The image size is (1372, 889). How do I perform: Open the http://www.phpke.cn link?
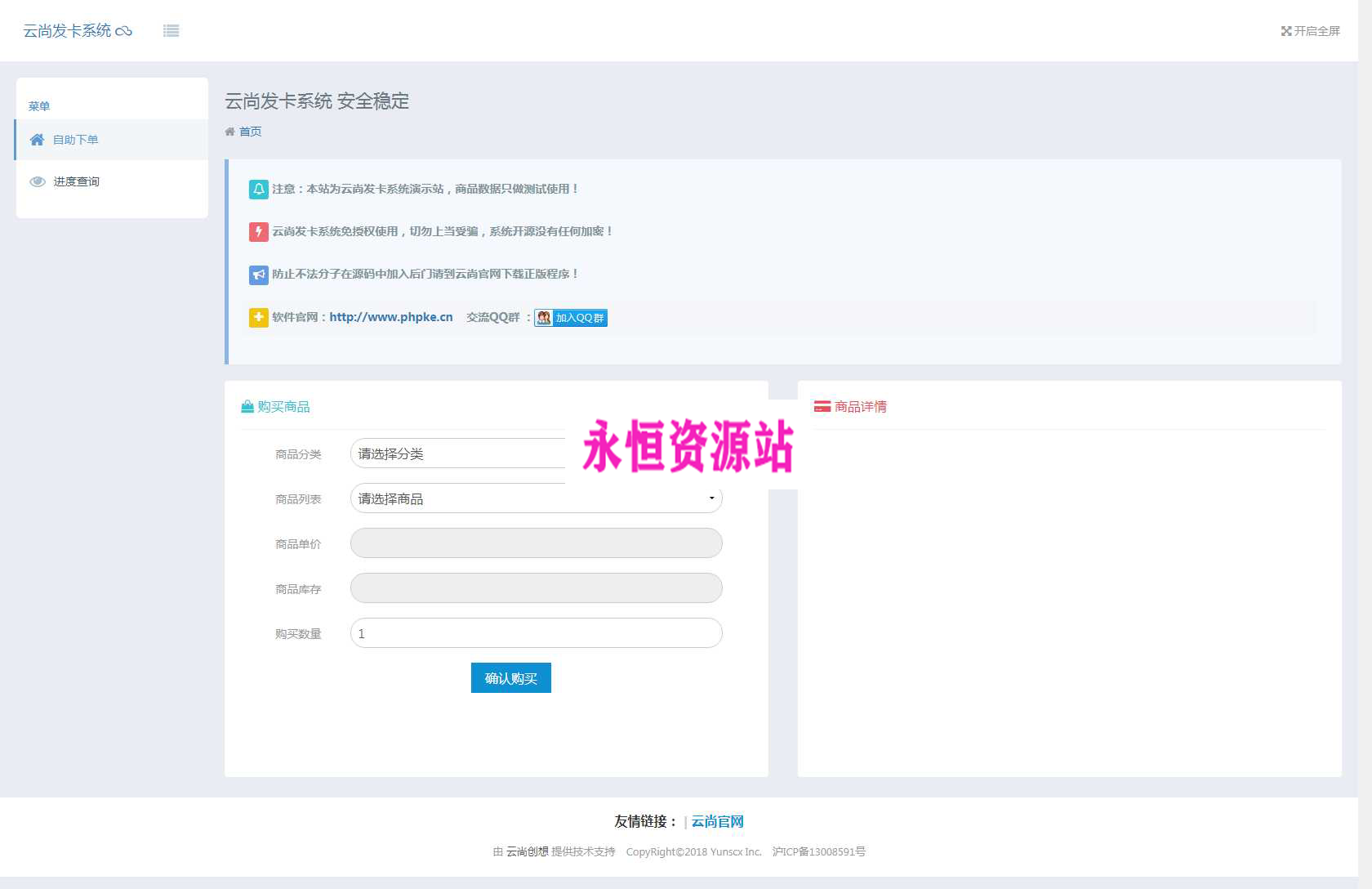390,317
